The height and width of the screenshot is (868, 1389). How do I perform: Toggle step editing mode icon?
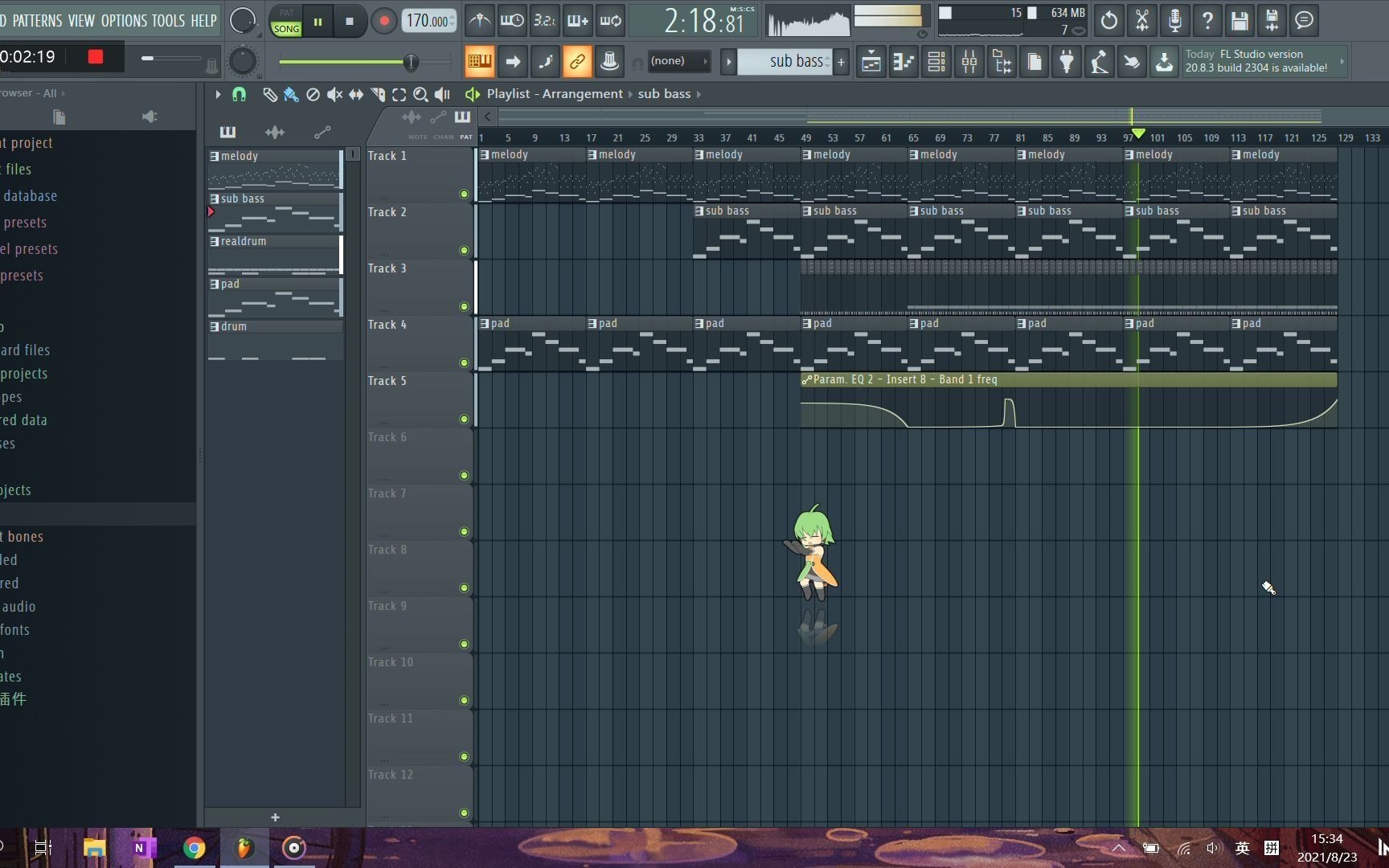tap(545, 61)
